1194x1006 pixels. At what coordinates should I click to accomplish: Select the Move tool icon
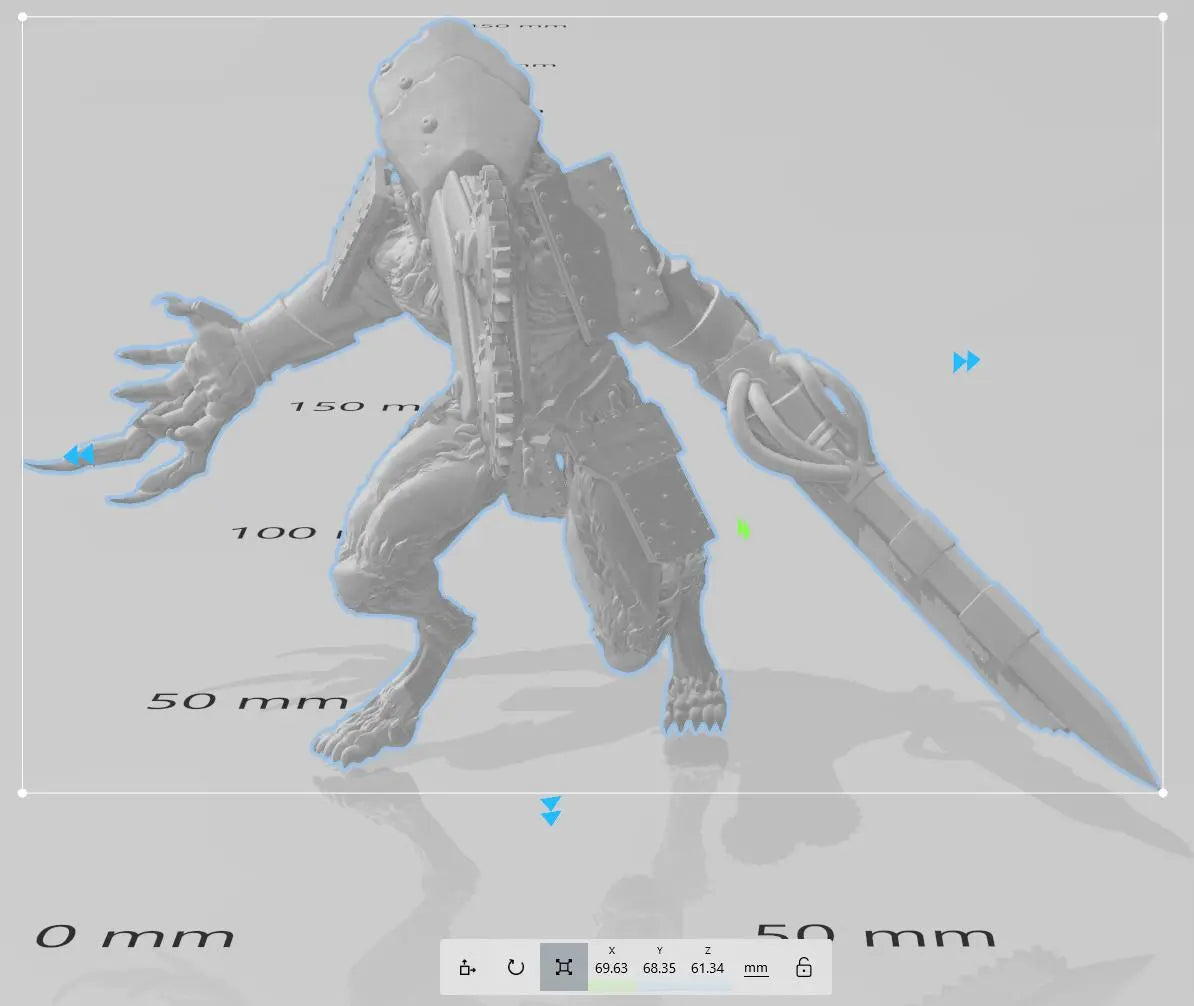click(x=467, y=967)
